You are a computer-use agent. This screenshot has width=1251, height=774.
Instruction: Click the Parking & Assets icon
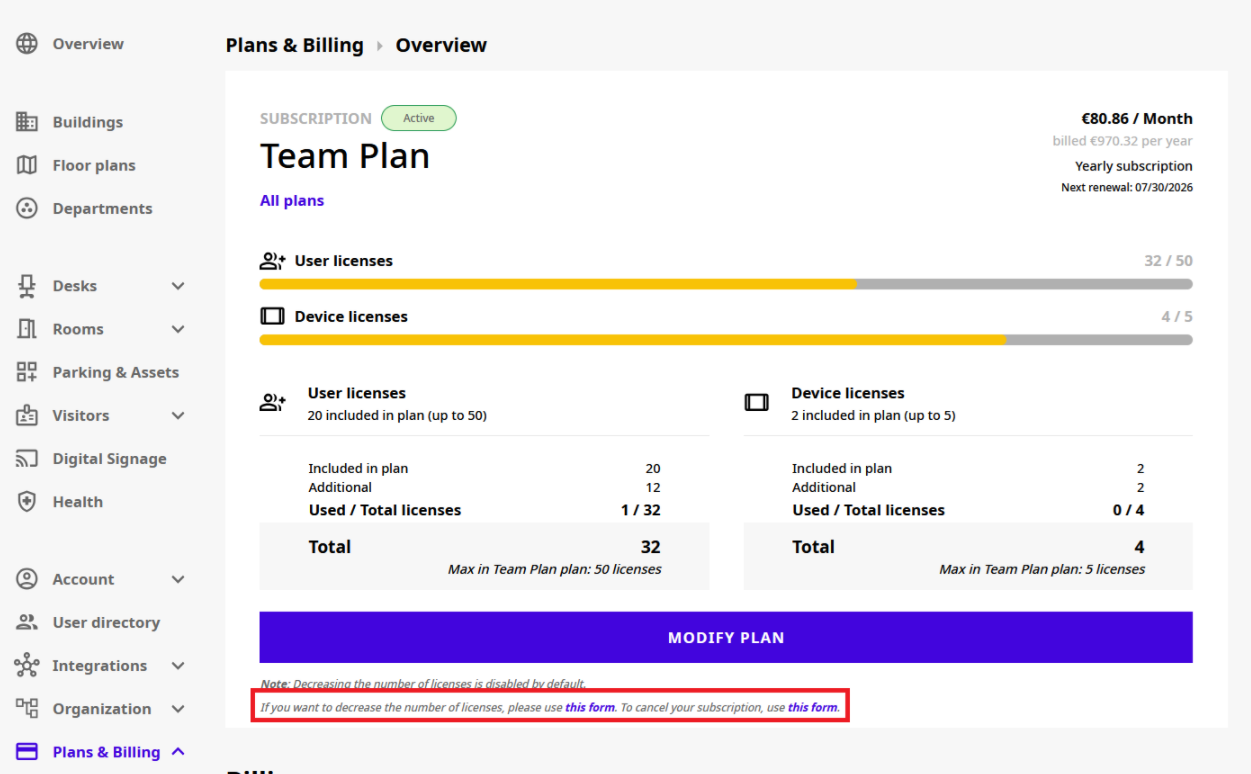coord(27,372)
